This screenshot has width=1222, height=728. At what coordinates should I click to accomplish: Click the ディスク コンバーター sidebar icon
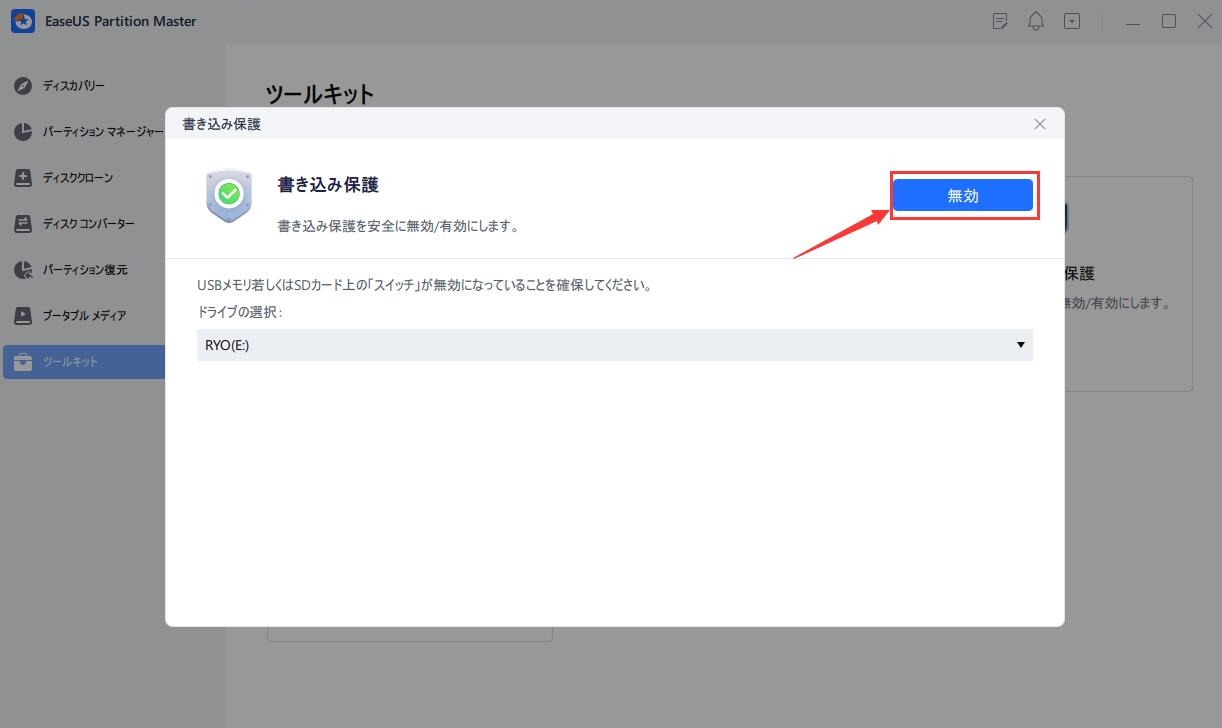(x=23, y=224)
